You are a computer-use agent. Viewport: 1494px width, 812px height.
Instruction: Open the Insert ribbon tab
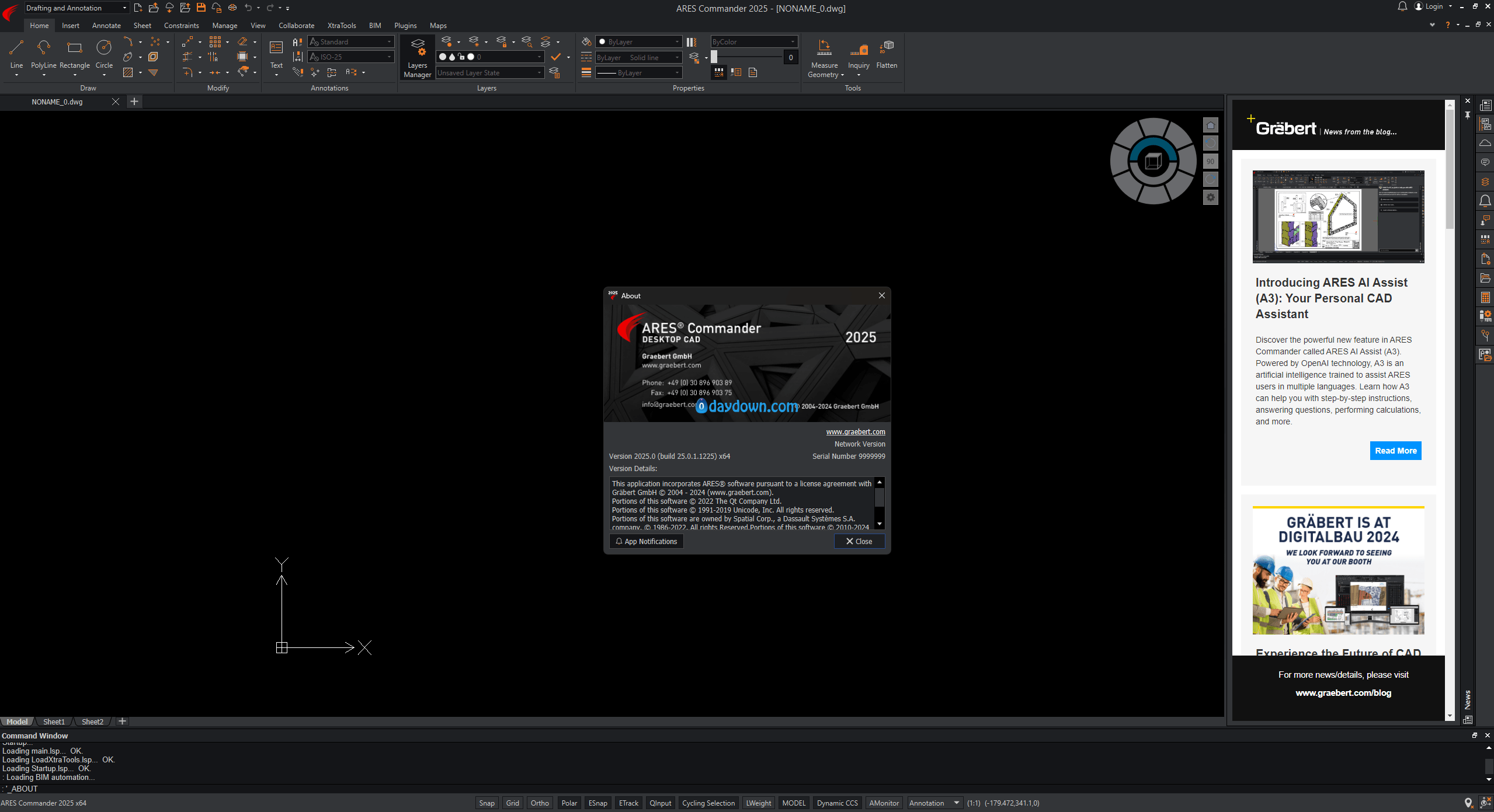coord(71,25)
